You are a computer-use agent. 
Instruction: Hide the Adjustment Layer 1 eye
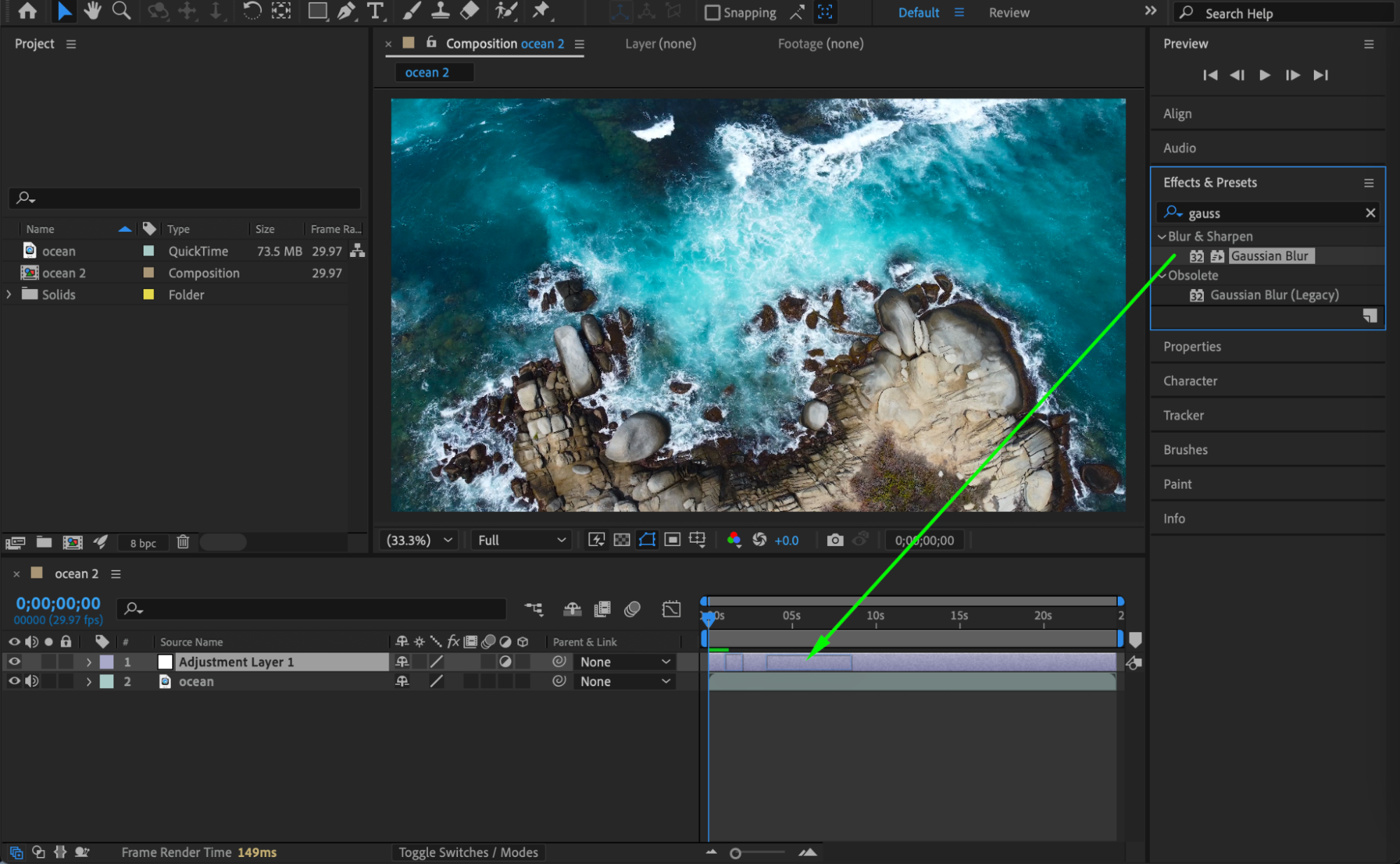pos(14,662)
